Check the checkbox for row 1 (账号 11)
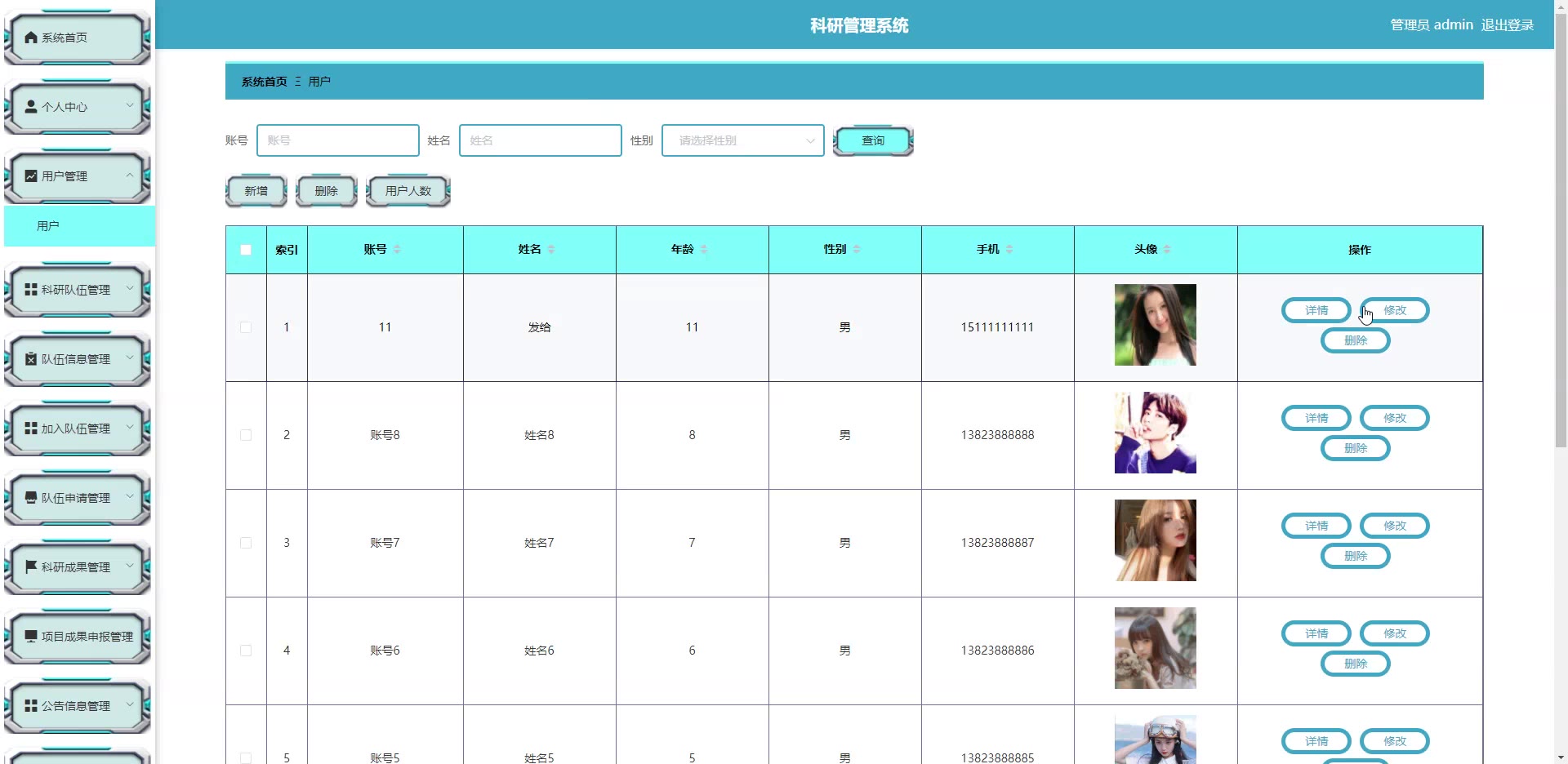This screenshot has height=764, width=1568. tap(246, 327)
